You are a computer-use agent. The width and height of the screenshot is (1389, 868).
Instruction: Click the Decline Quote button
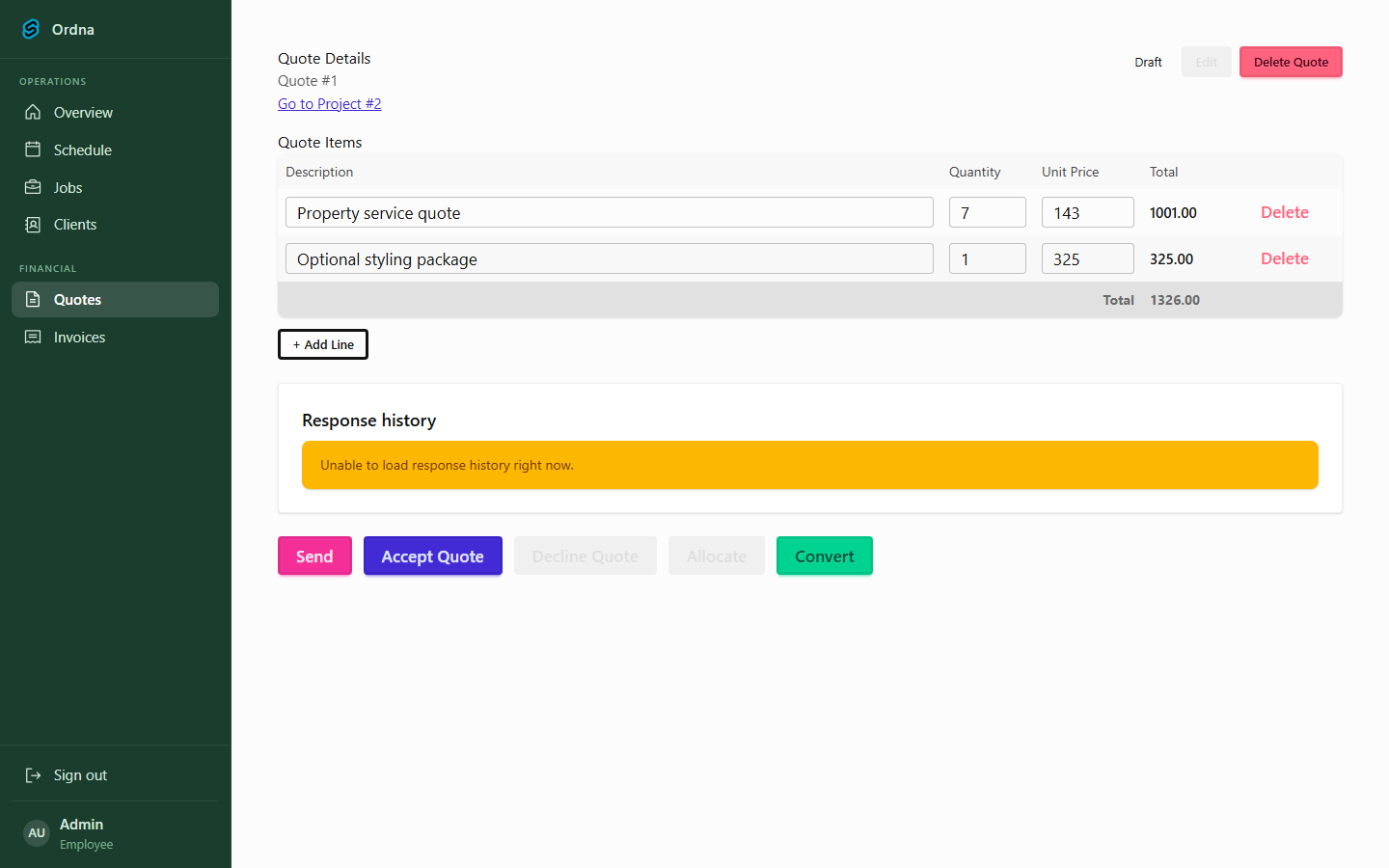[x=586, y=556]
